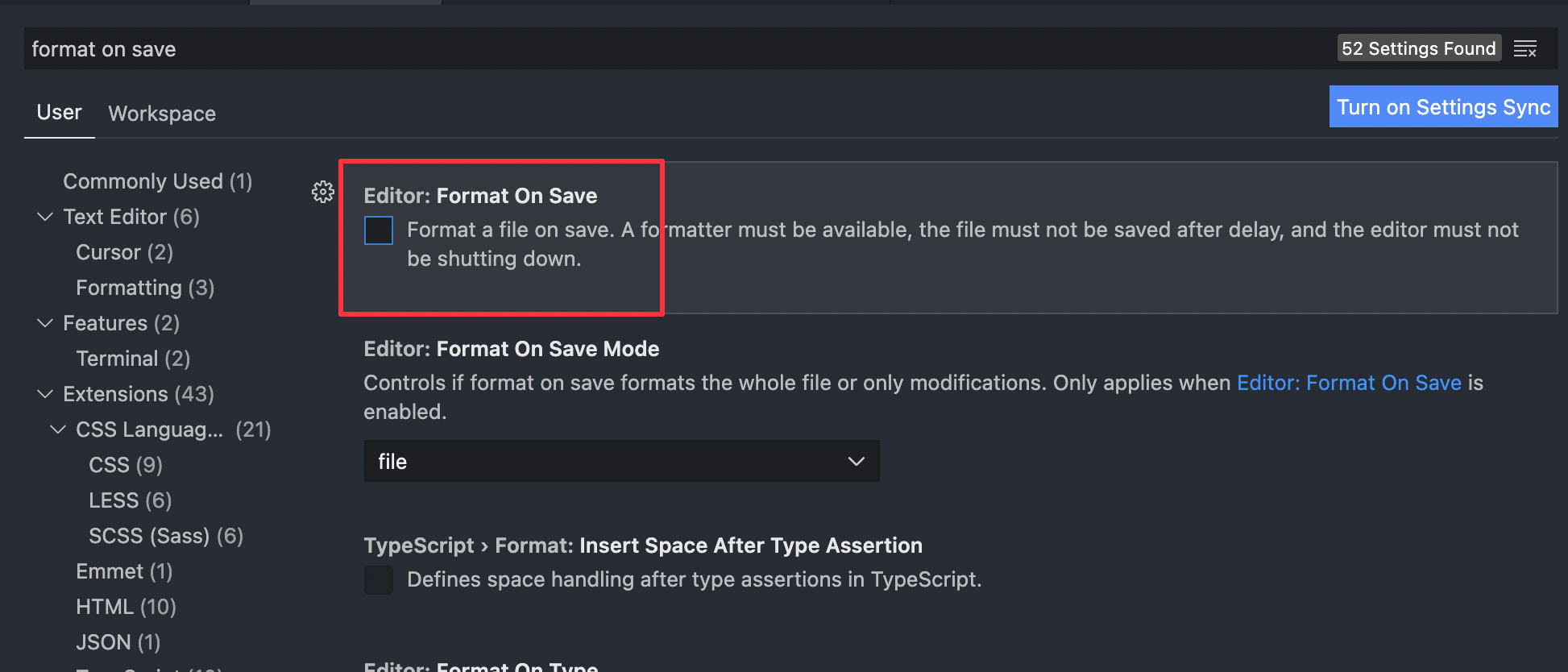This screenshot has width=1568, height=672.
Task: Enable the Editor: Format On Save checkbox
Action: [379, 230]
